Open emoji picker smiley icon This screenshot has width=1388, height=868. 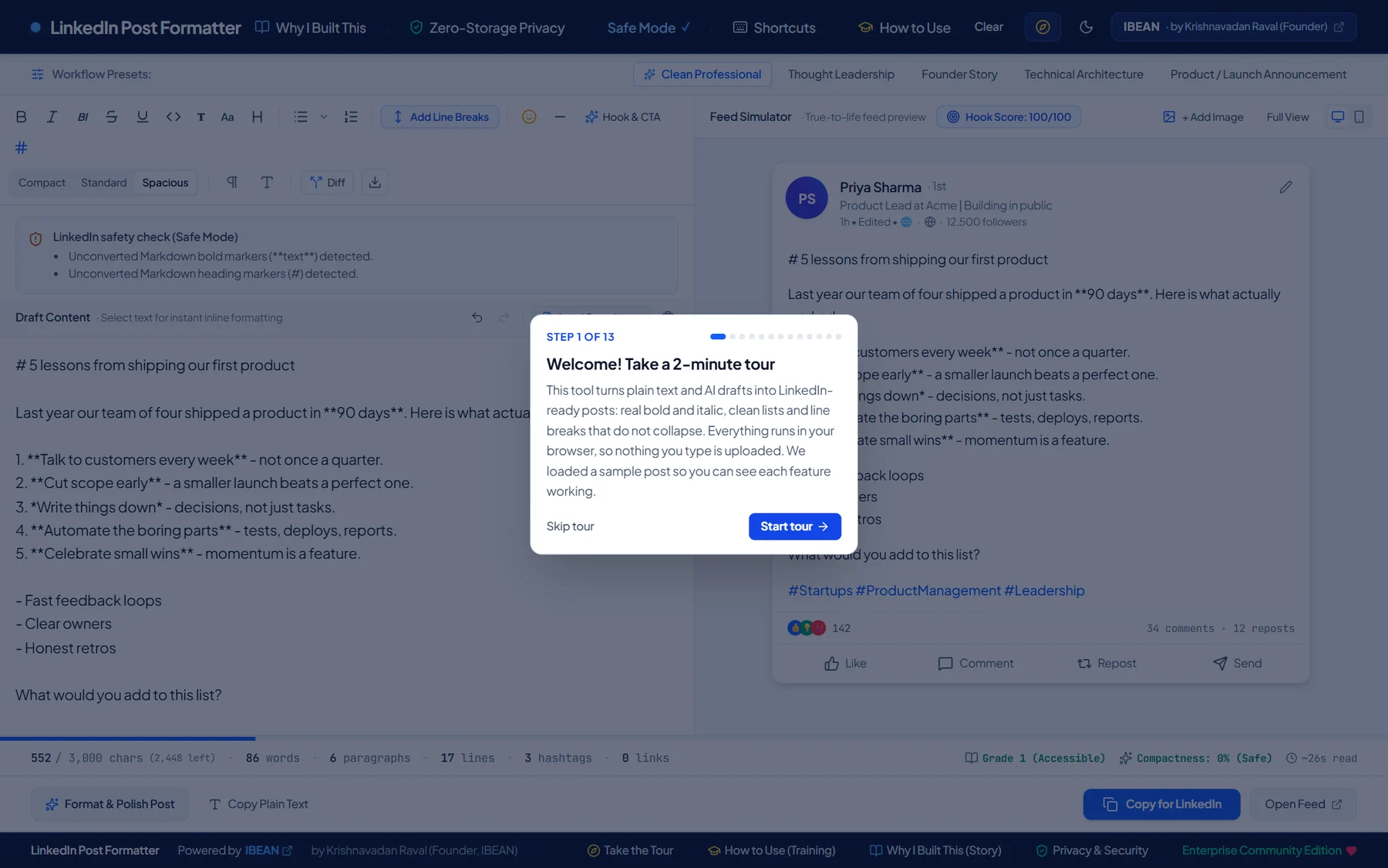coord(529,117)
